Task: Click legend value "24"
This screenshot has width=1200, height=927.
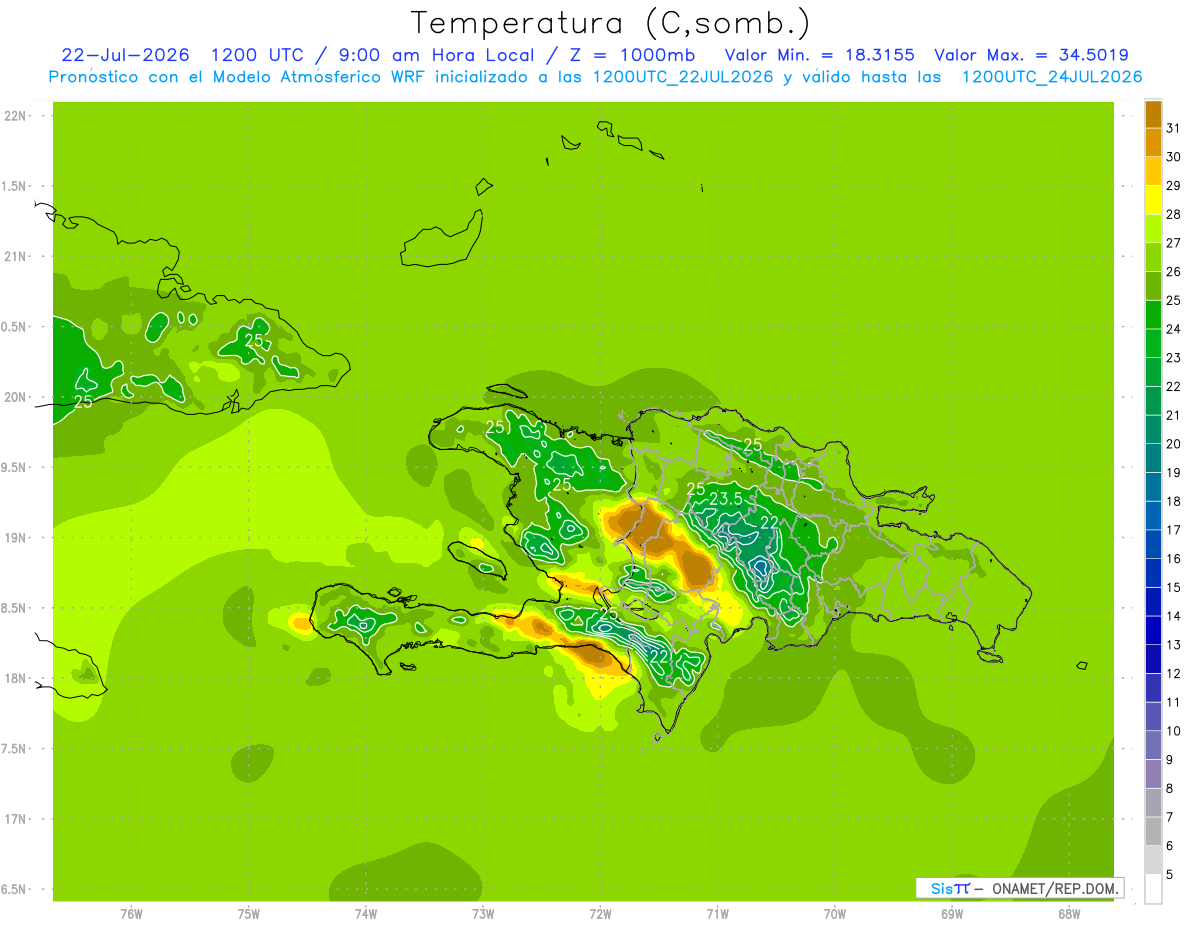Action: pyautogui.click(x=1174, y=329)
